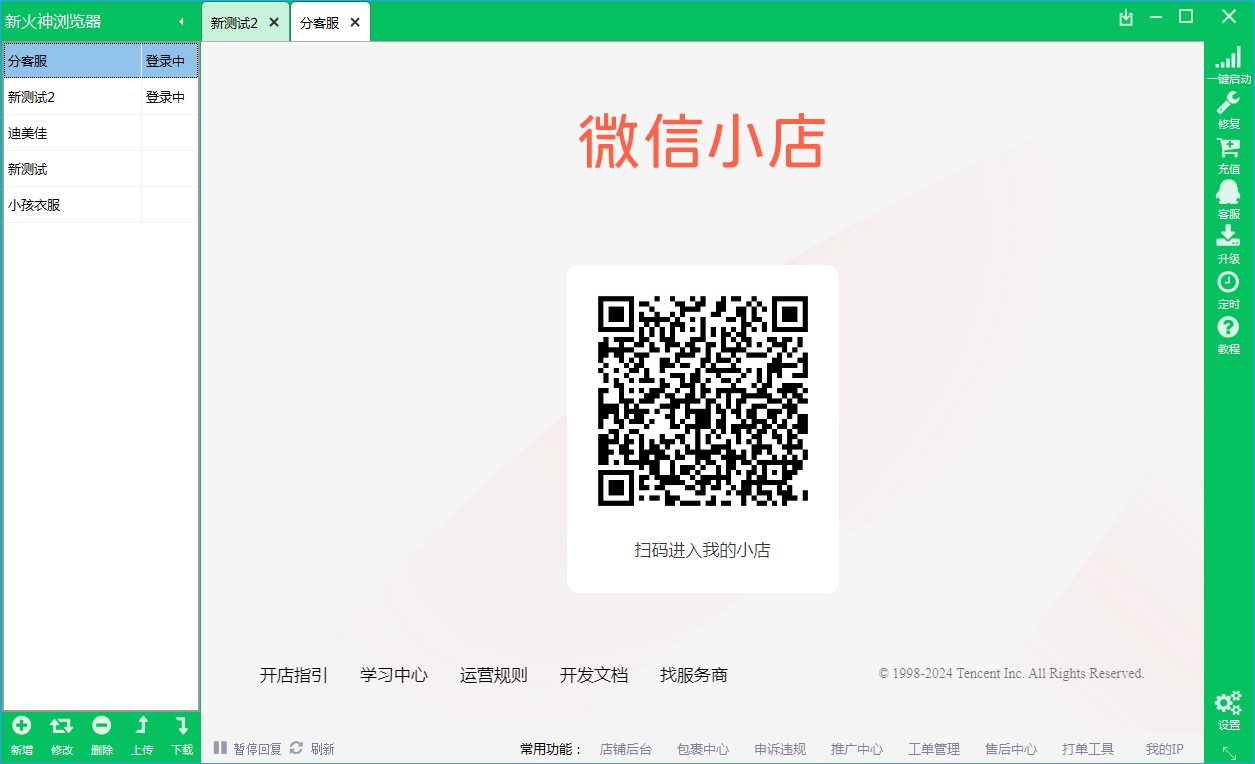Click the 常用功能 label
Viewport: 1255px width, 764px height.
pos(551,749)
